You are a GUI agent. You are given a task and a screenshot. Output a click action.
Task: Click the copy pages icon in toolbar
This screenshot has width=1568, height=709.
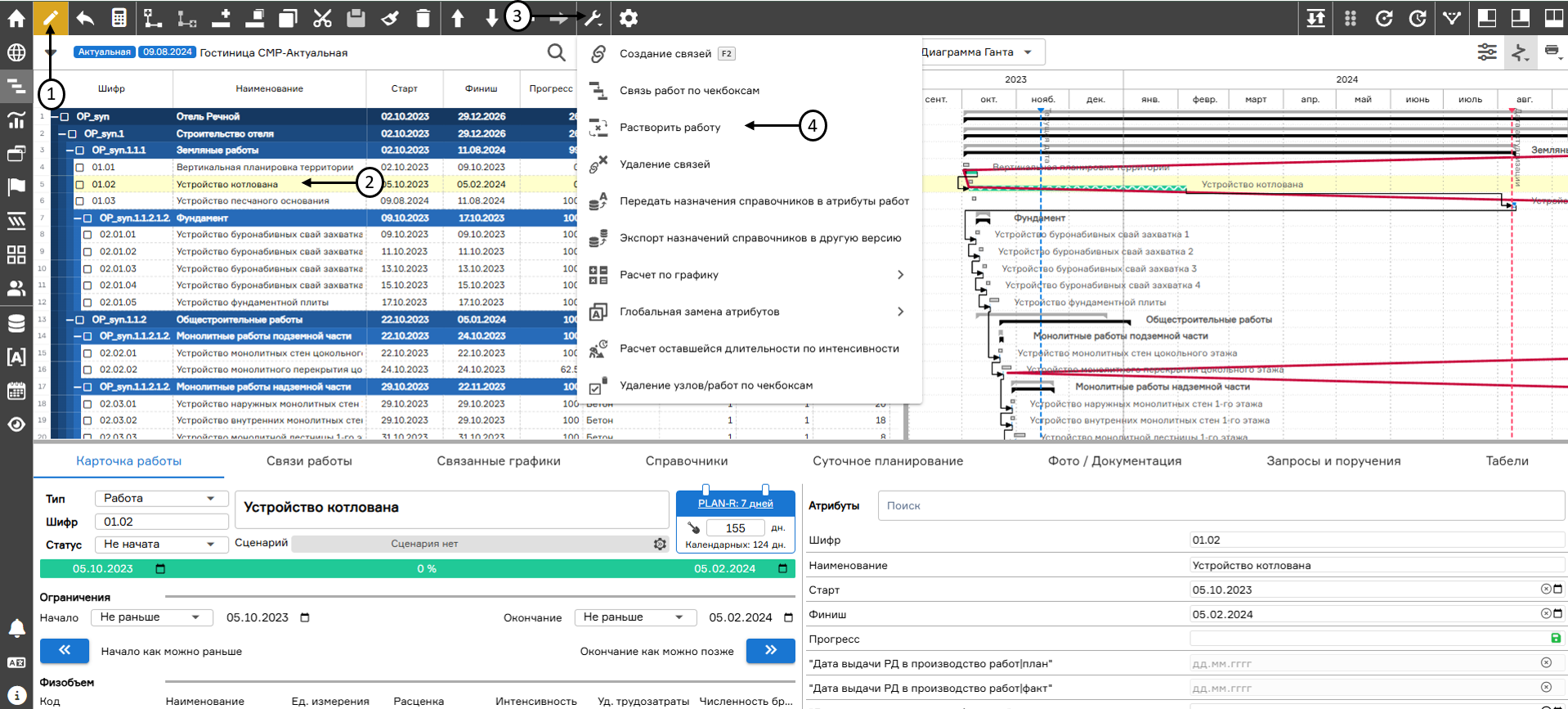288,17
